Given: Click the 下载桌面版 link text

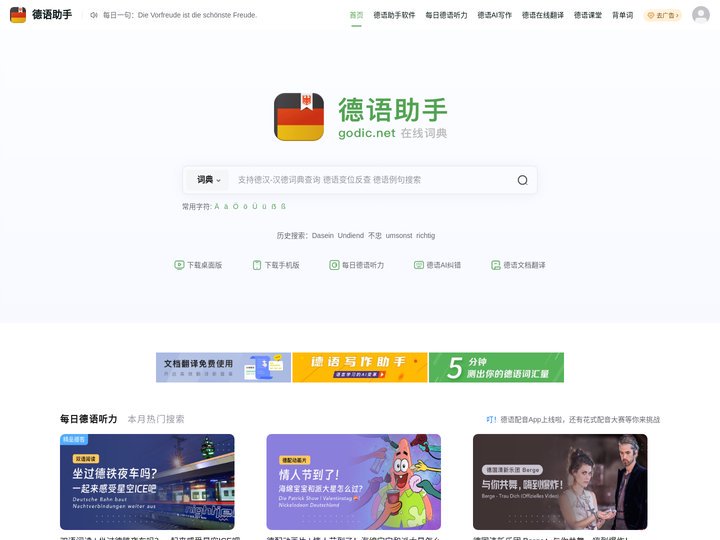Looking at the screenshot, I should [x=205, y=265].
